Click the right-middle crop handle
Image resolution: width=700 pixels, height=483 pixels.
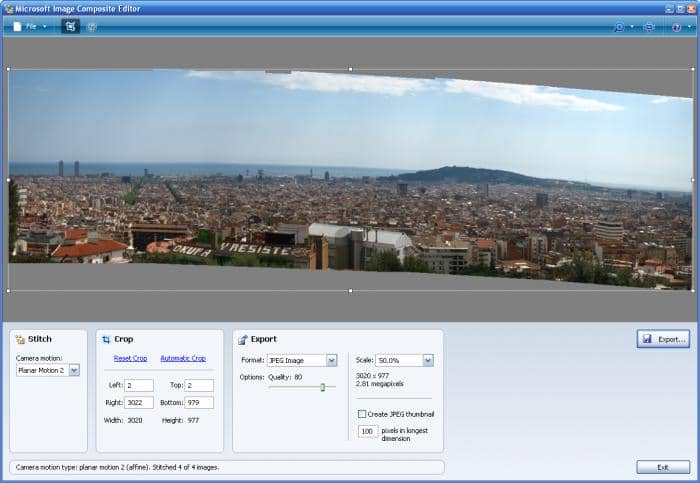coord(693,180)
